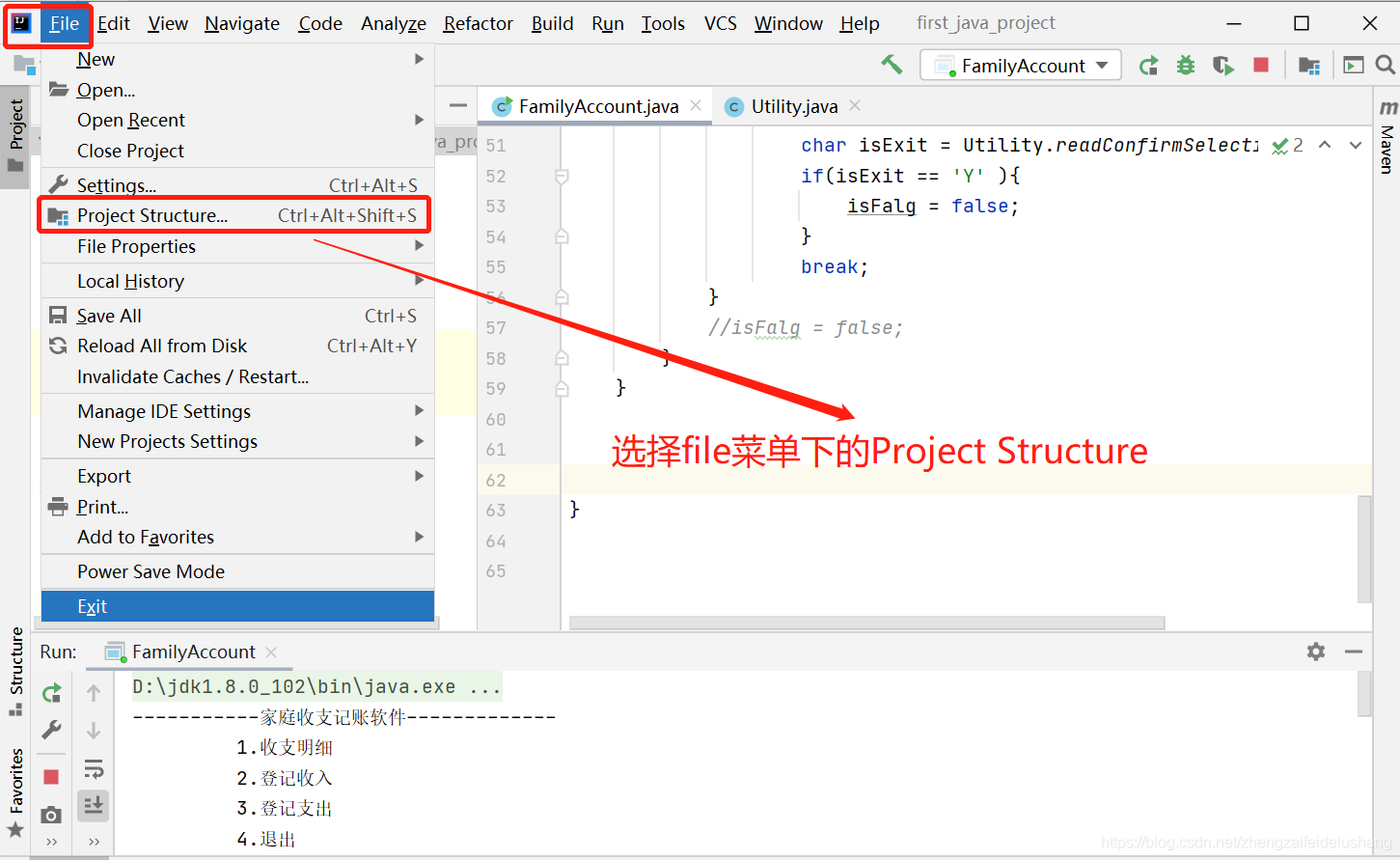Toggle soft-wrap in console output
The image size is (1400, 860).
pos(94,769)
